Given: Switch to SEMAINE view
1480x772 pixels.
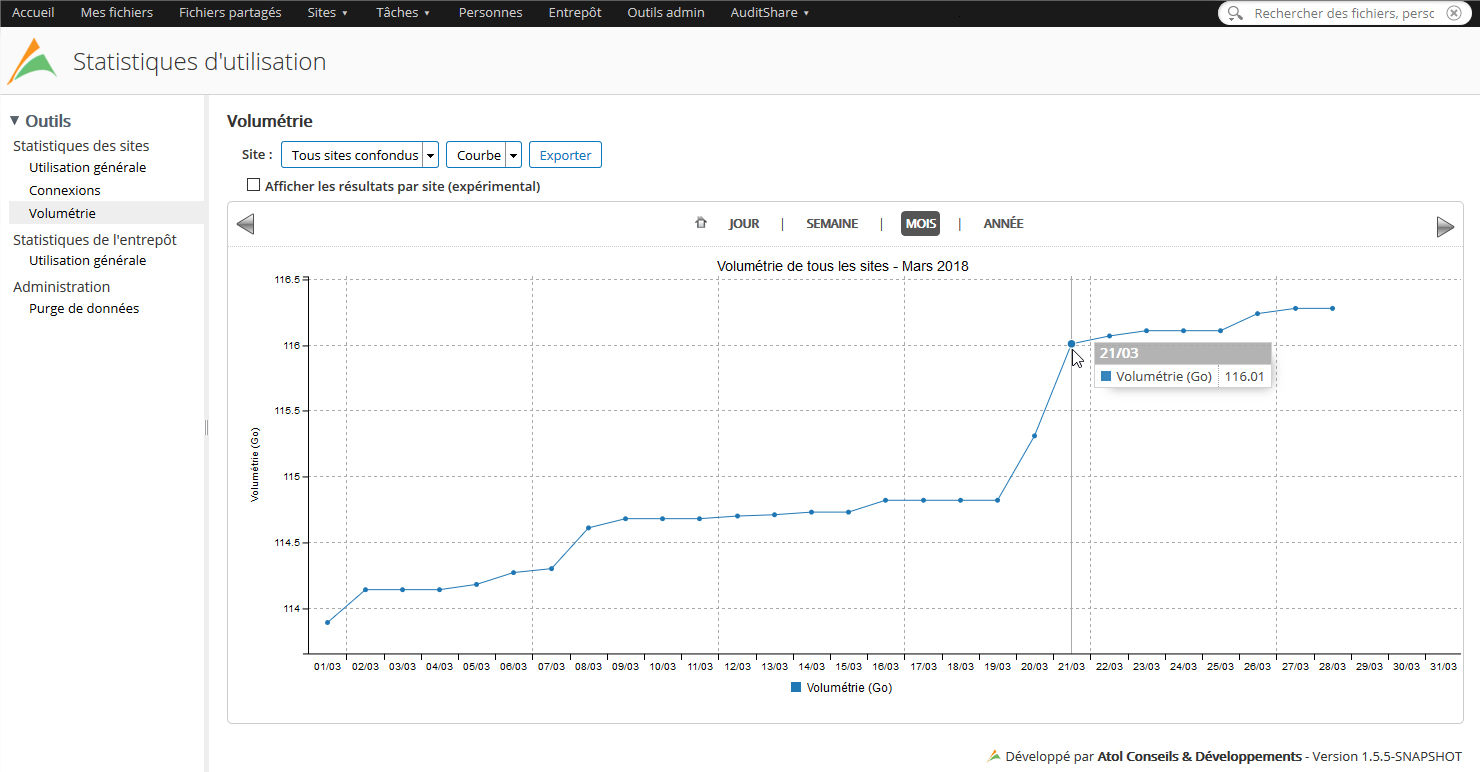Looking at the screenshot, I should (832, 224).
